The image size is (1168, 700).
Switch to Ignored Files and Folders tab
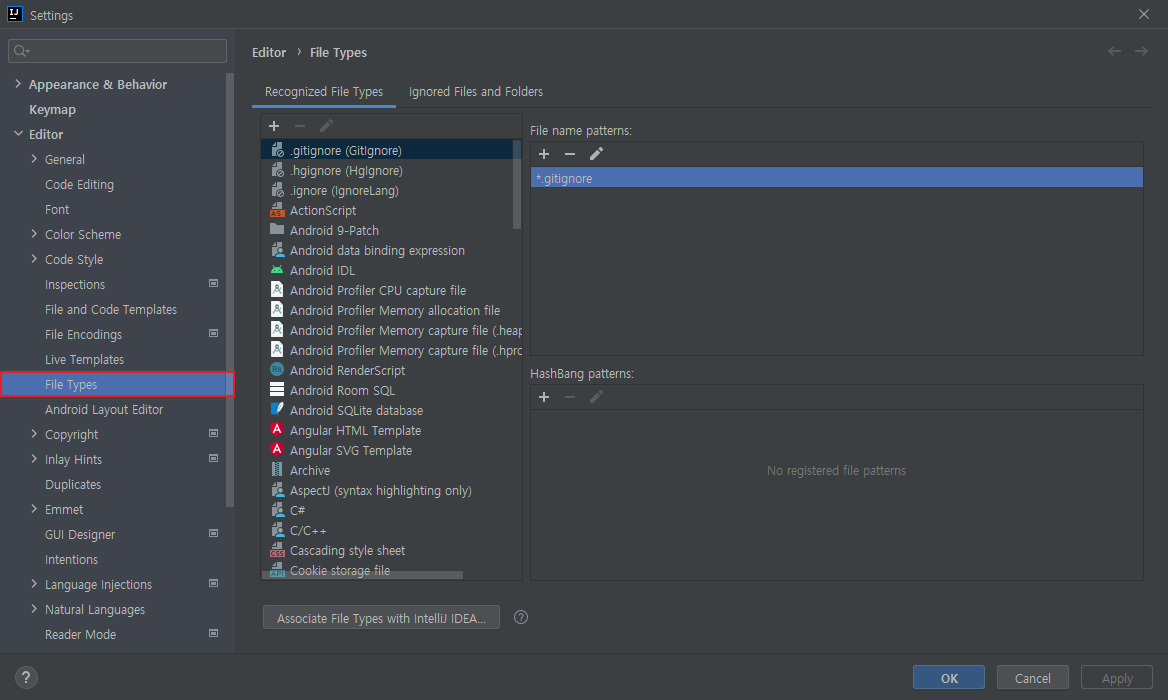tap(476, 92)
